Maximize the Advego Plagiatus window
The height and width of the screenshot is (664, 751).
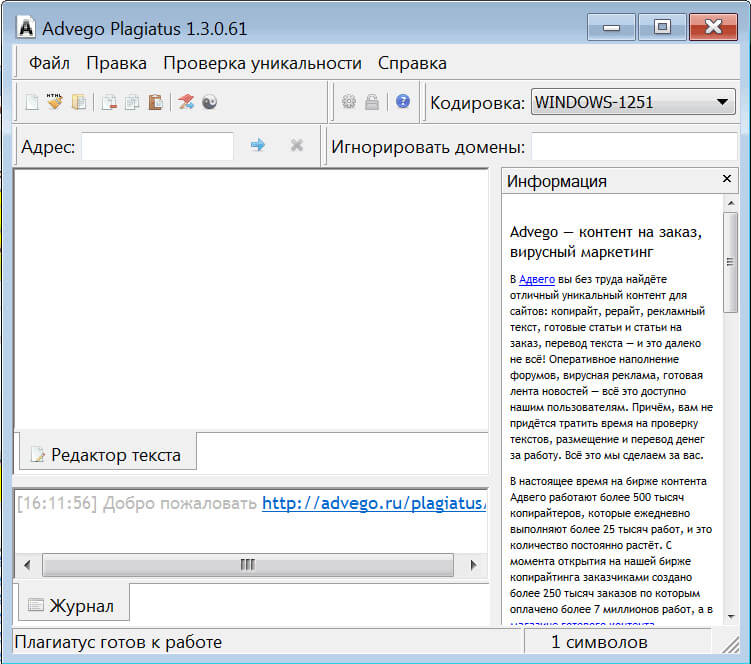point(662,27)
